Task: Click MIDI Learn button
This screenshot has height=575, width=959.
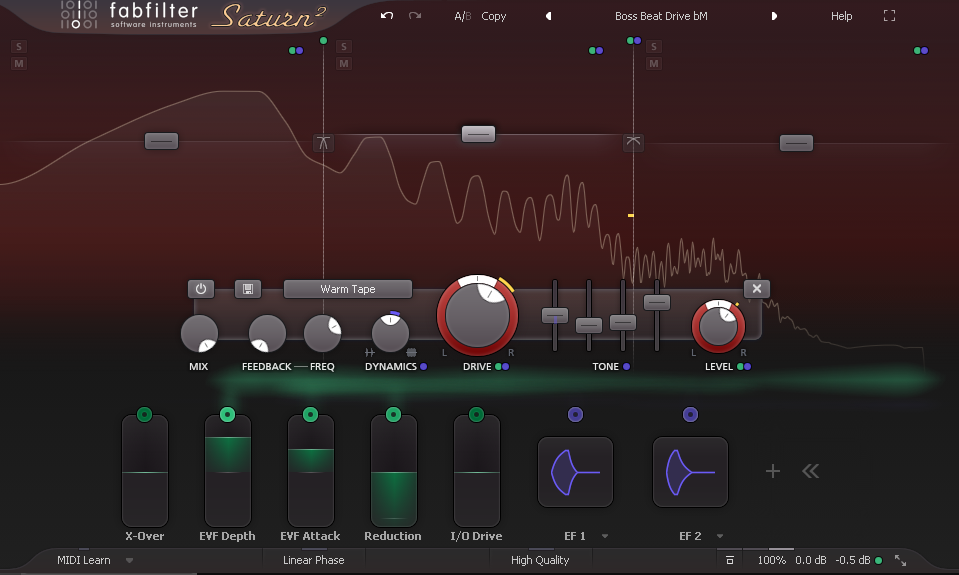Action: click(x=84, y=560)
